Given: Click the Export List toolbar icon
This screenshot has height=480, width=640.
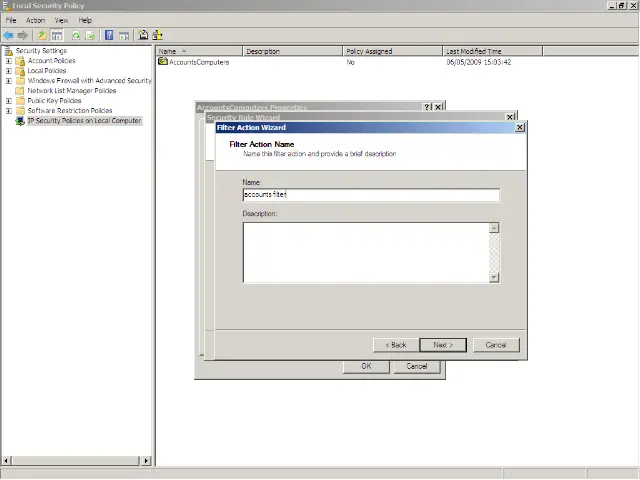Looking at the screenshot, I should 90,35.
